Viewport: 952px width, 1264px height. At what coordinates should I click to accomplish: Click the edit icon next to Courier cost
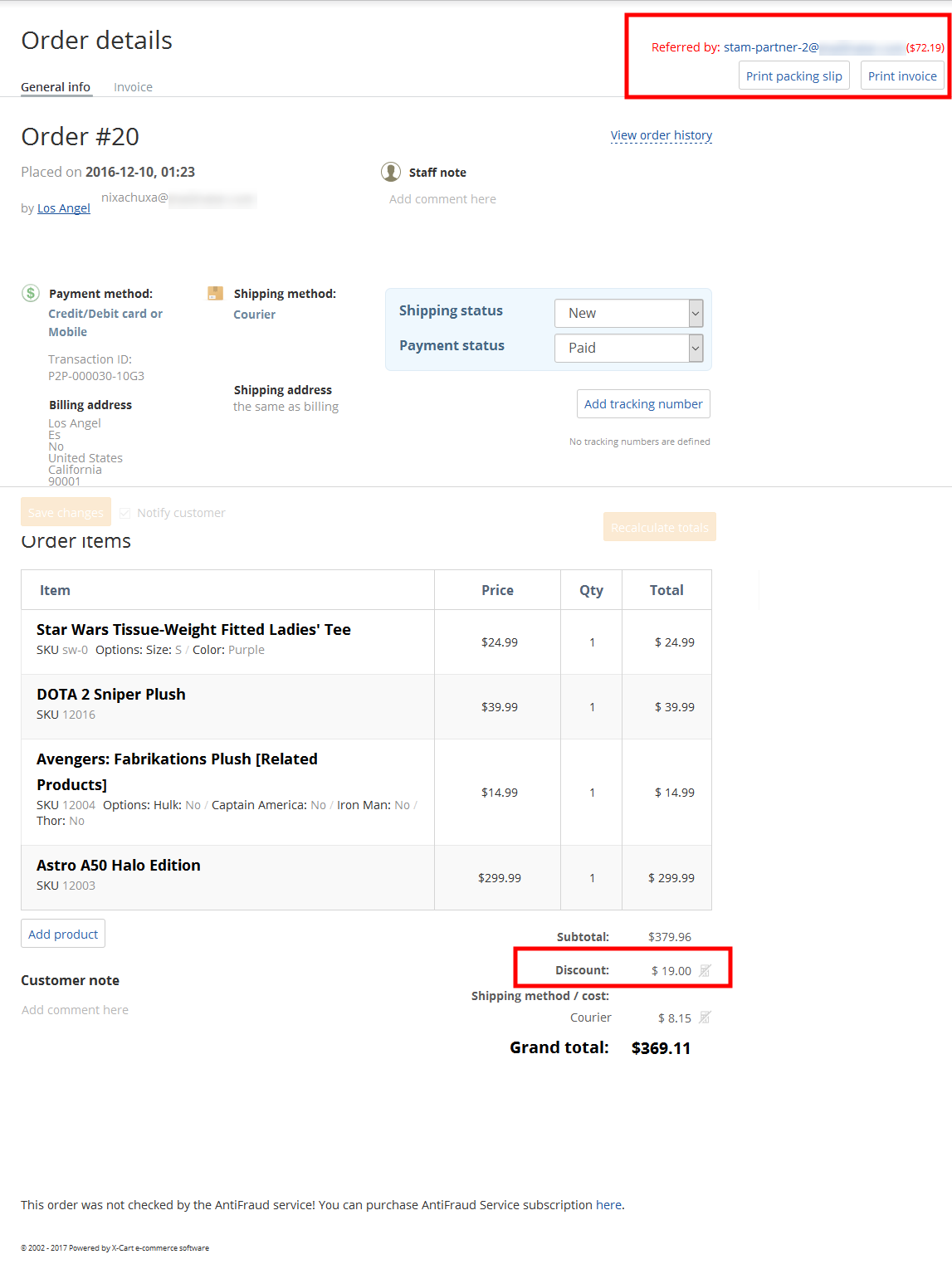pyautogui.click(x=705, y=1018)
